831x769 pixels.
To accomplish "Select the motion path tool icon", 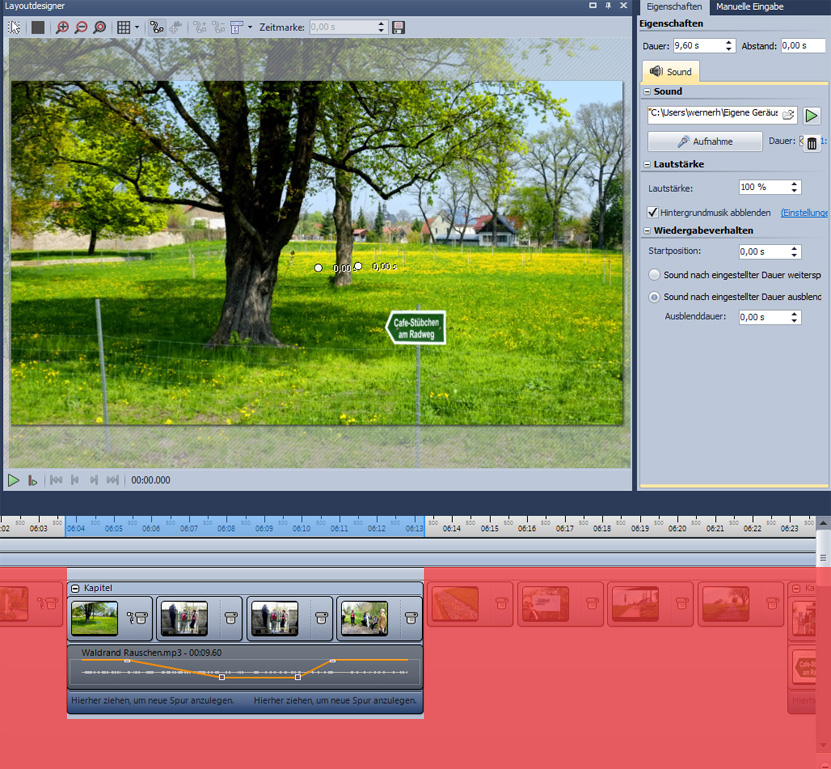I will pyautogui.click(x=157, y=28).
